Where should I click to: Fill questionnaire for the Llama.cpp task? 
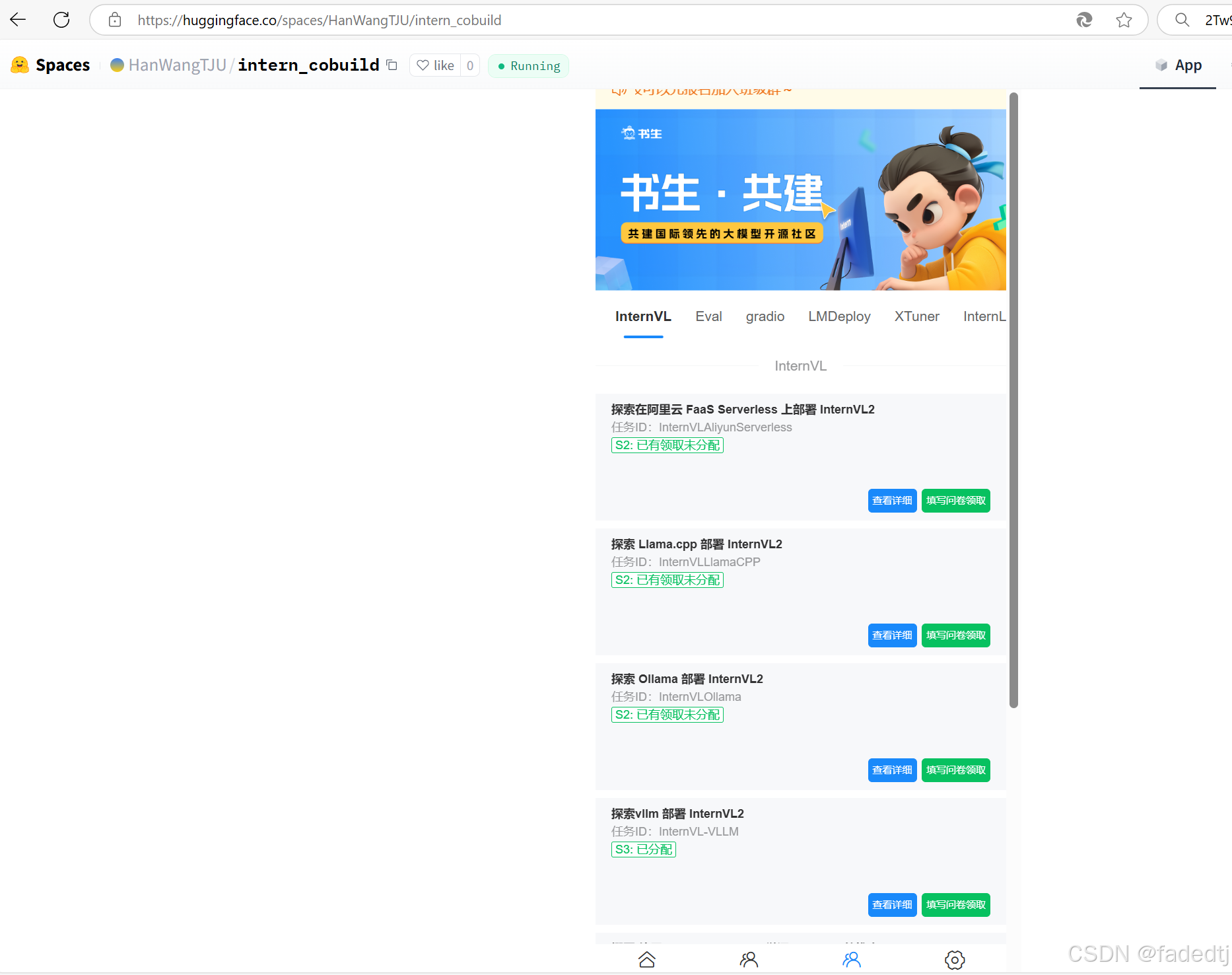tap(955, 635)
